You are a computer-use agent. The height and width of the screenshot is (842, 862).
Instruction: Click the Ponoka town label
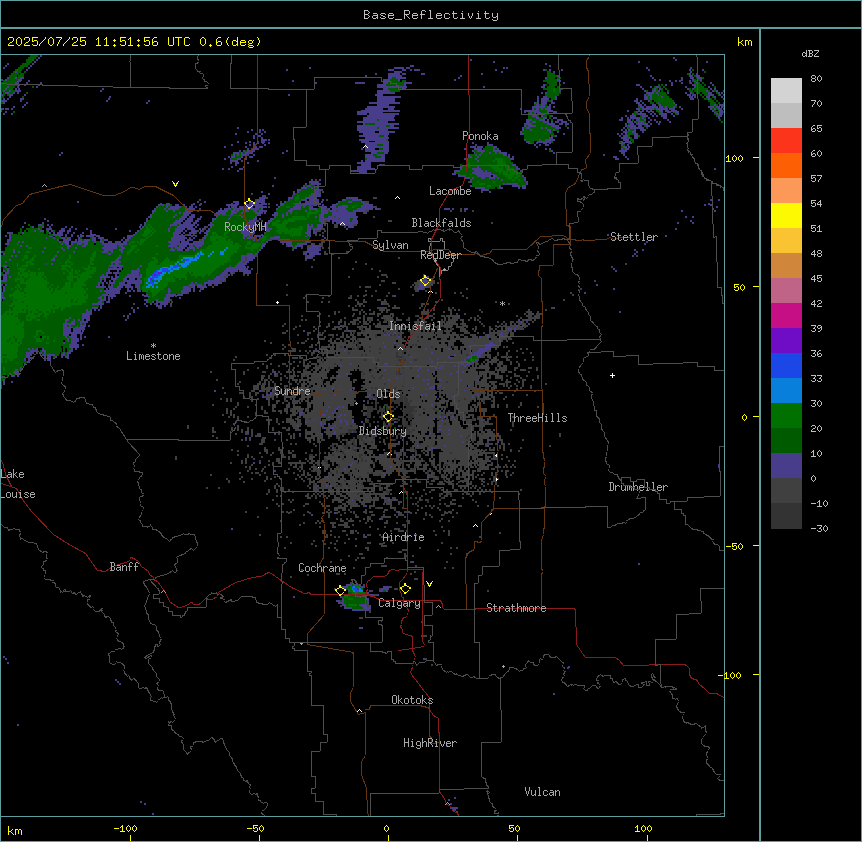click(x=480, y=136)
